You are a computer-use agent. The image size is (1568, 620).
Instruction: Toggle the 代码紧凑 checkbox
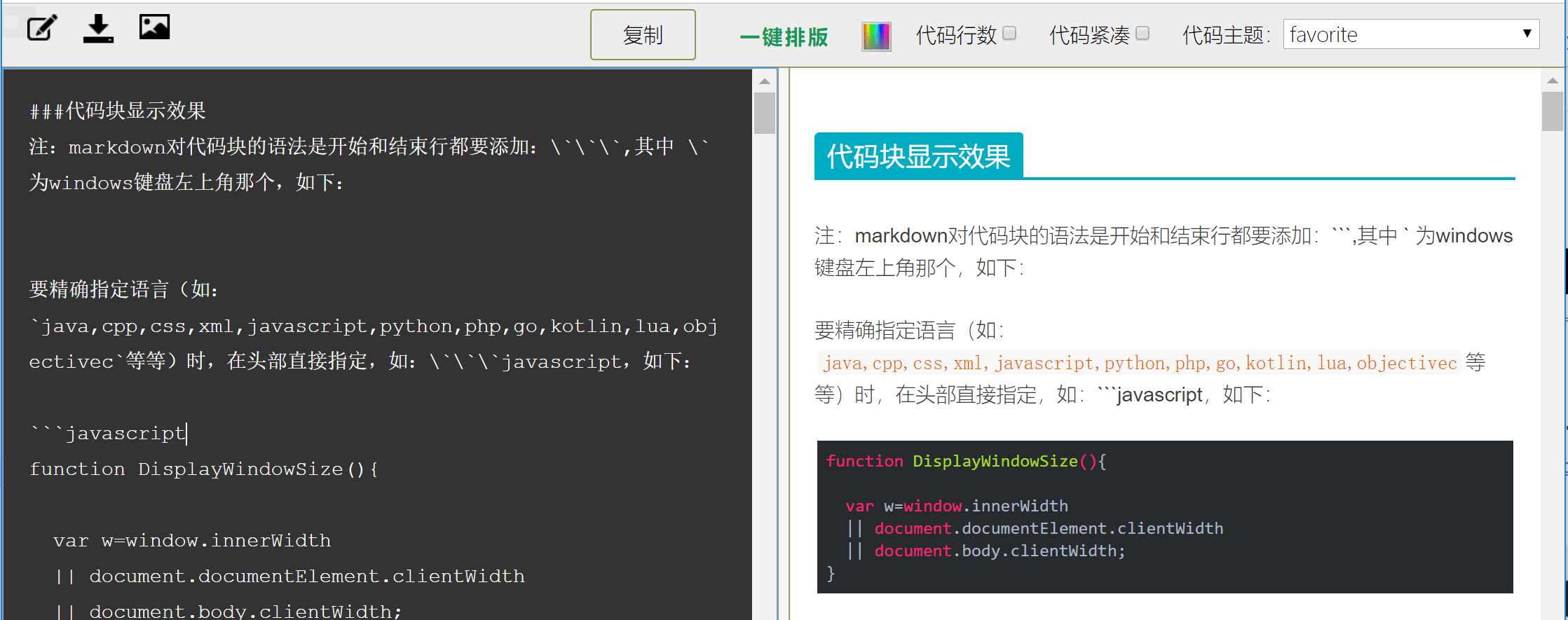pos(1143,33)
